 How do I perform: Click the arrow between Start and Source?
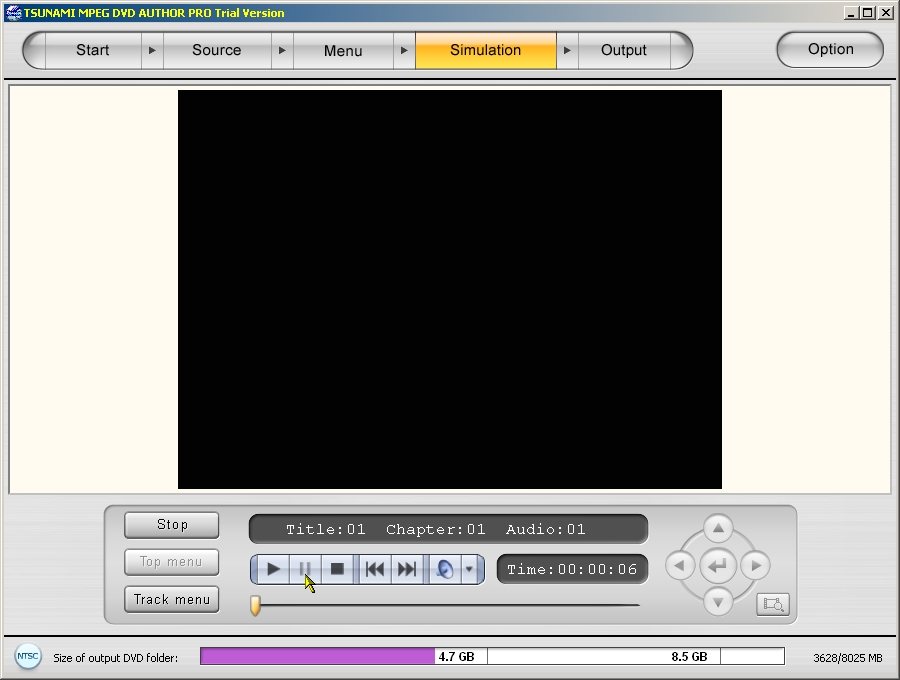click(152, 50)
